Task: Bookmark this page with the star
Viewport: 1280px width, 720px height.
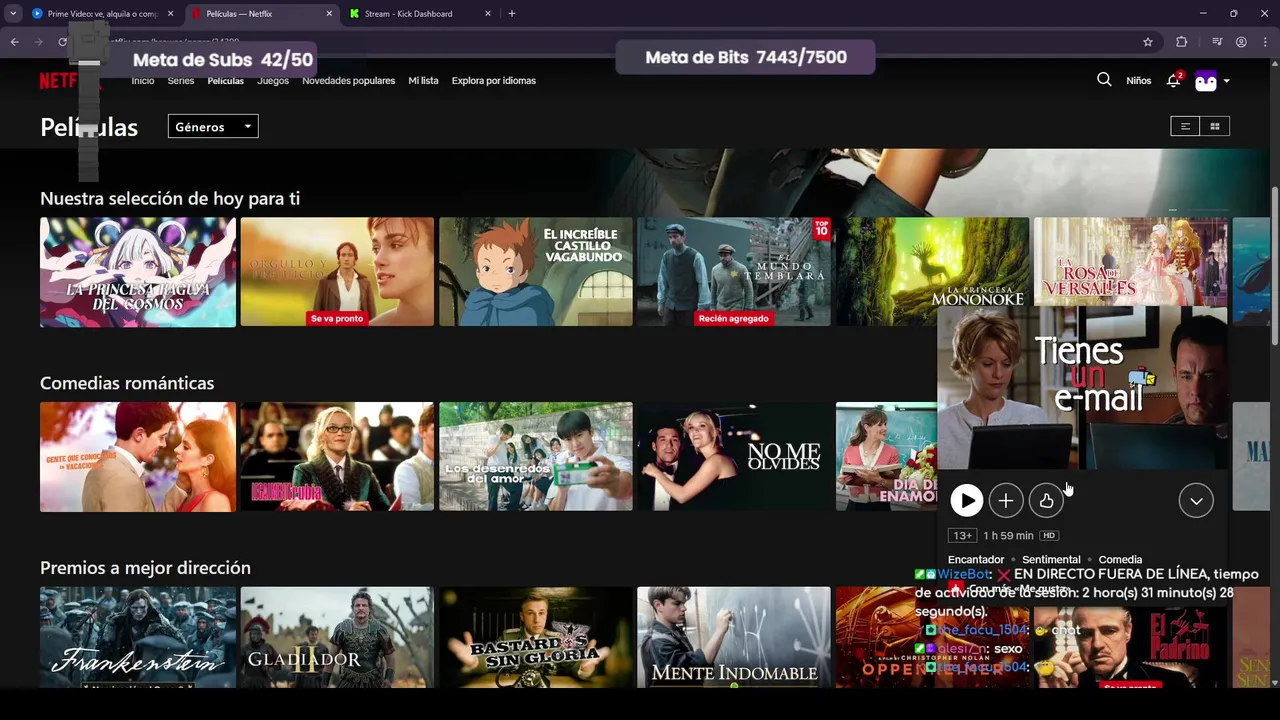Action: [1148, 42]
